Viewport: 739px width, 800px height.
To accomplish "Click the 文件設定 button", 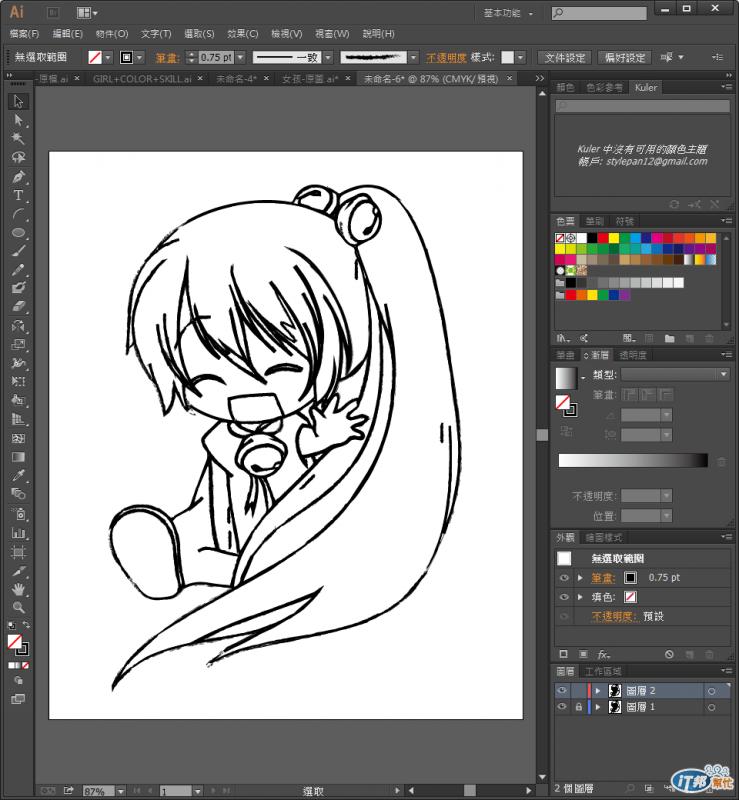I will point(564,58).
